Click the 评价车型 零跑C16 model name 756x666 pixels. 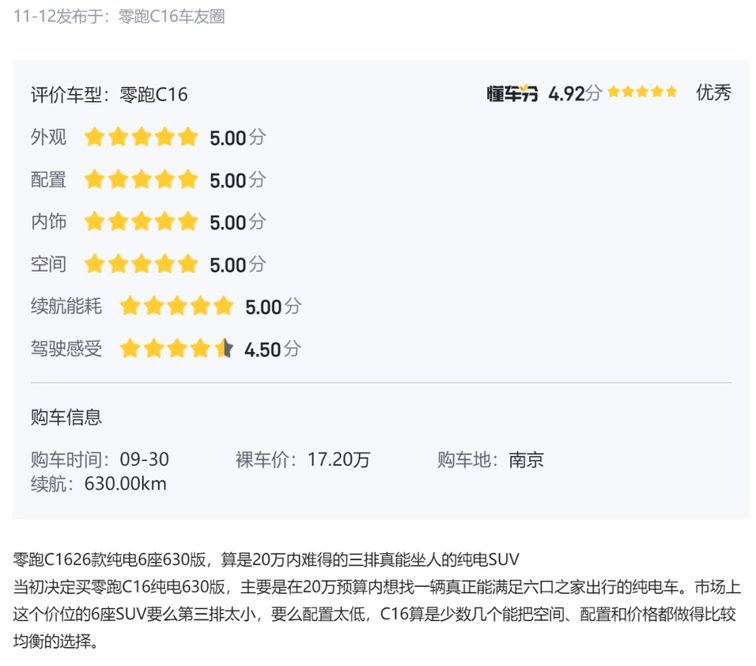click(x=151, y=95)
